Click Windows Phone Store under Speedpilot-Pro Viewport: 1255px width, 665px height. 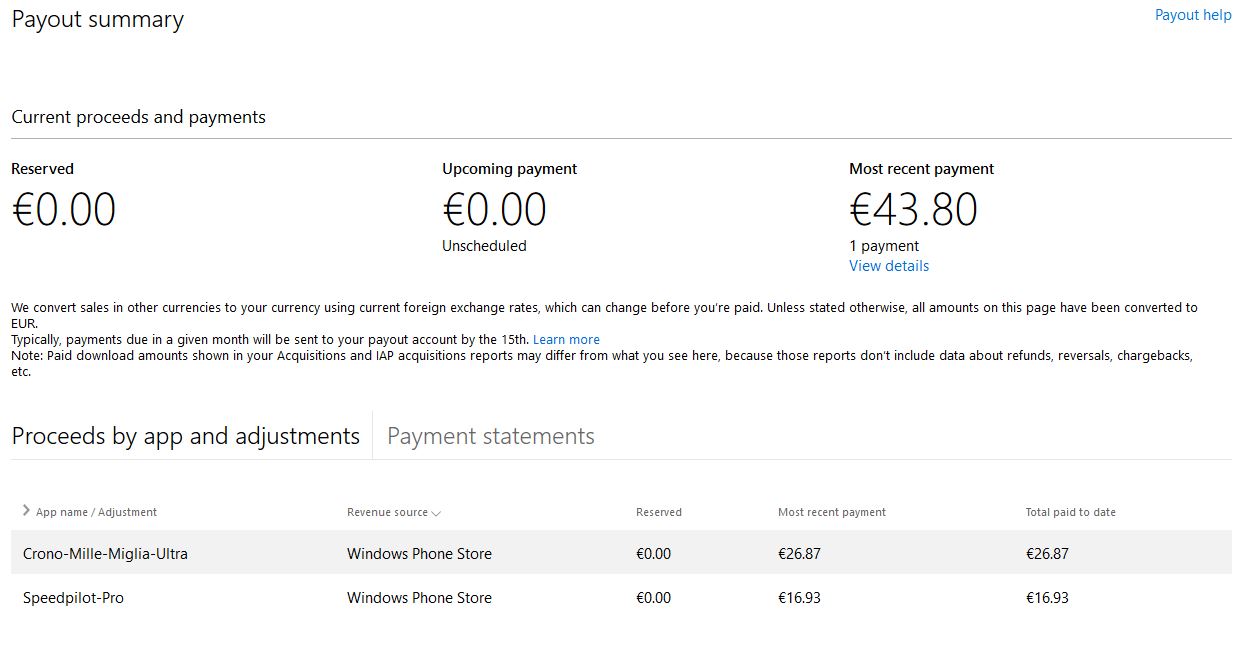[x=418, y=597]
